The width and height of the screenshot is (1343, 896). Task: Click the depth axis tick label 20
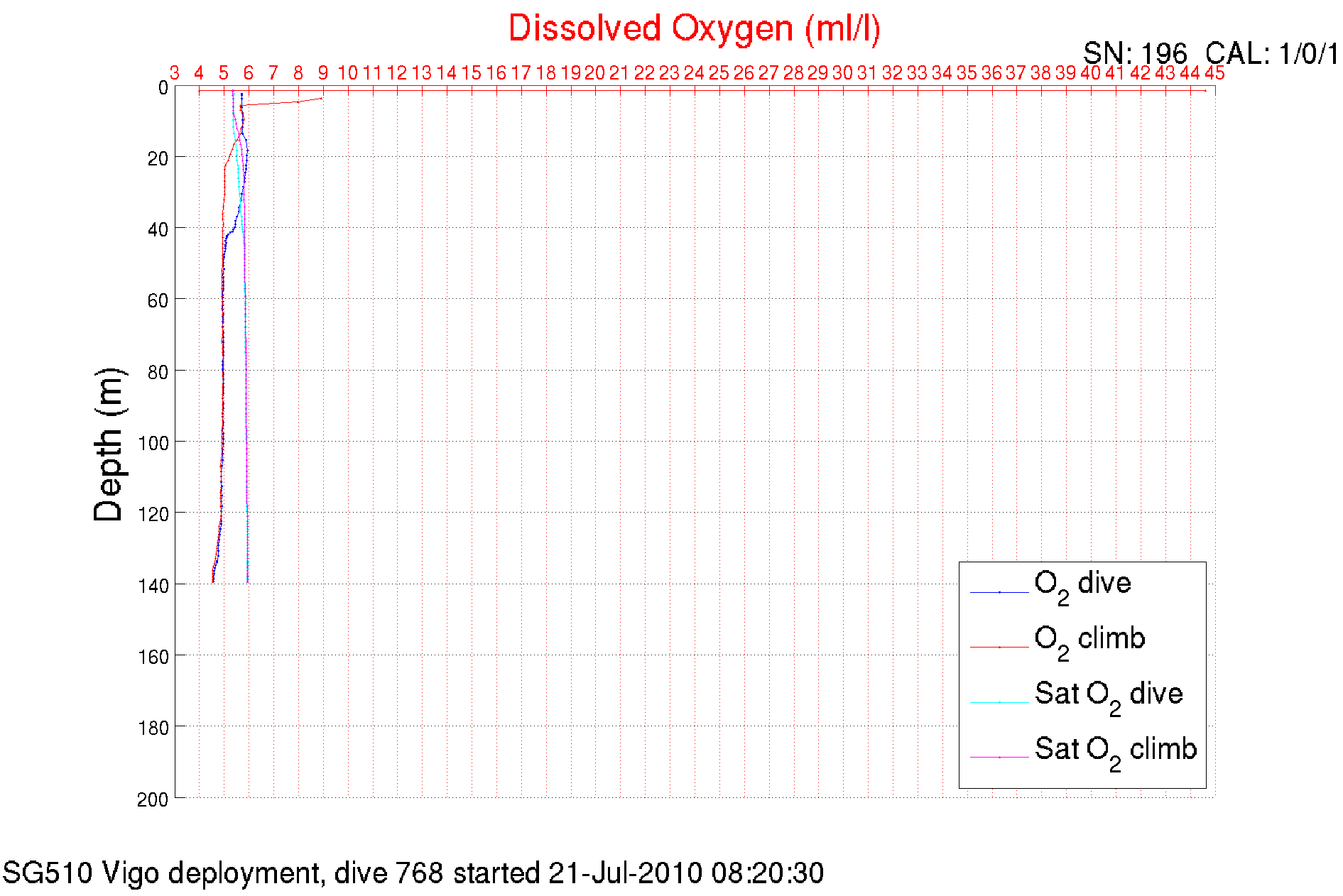[158, 159]
